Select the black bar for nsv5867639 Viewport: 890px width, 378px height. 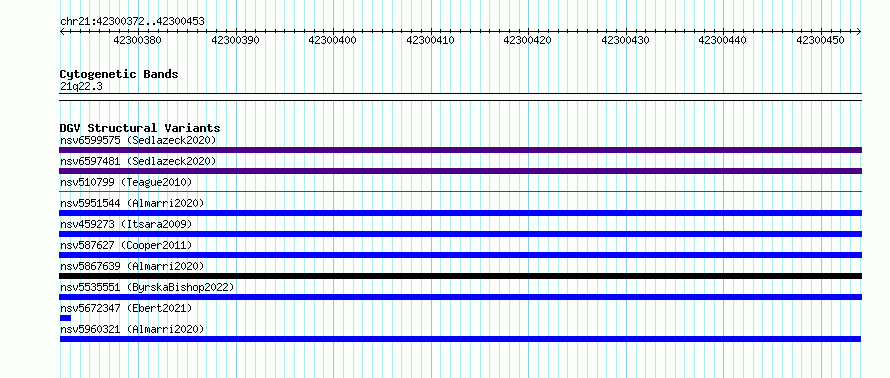[460, 276]
